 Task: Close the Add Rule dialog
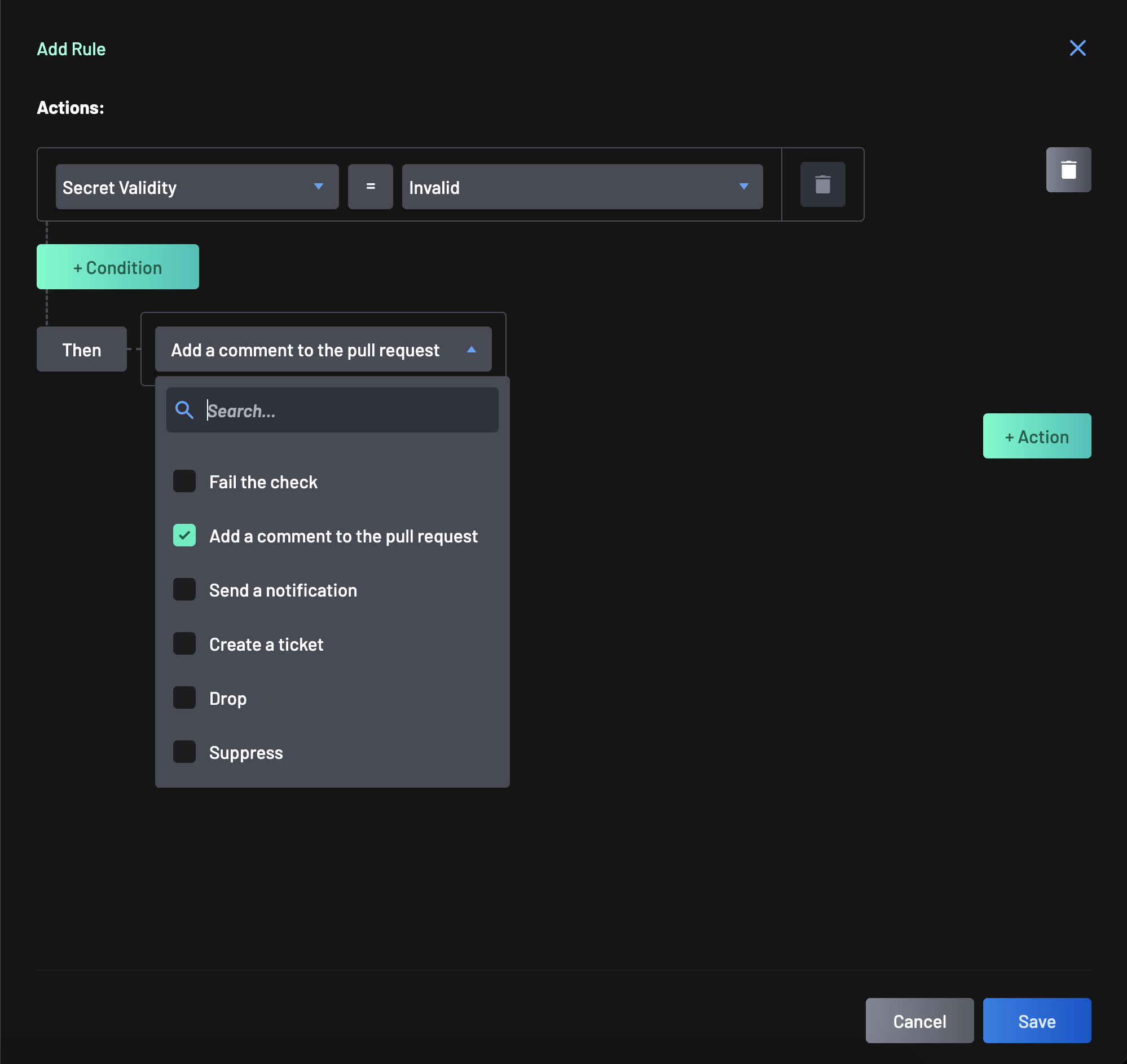coord(1077,48)
